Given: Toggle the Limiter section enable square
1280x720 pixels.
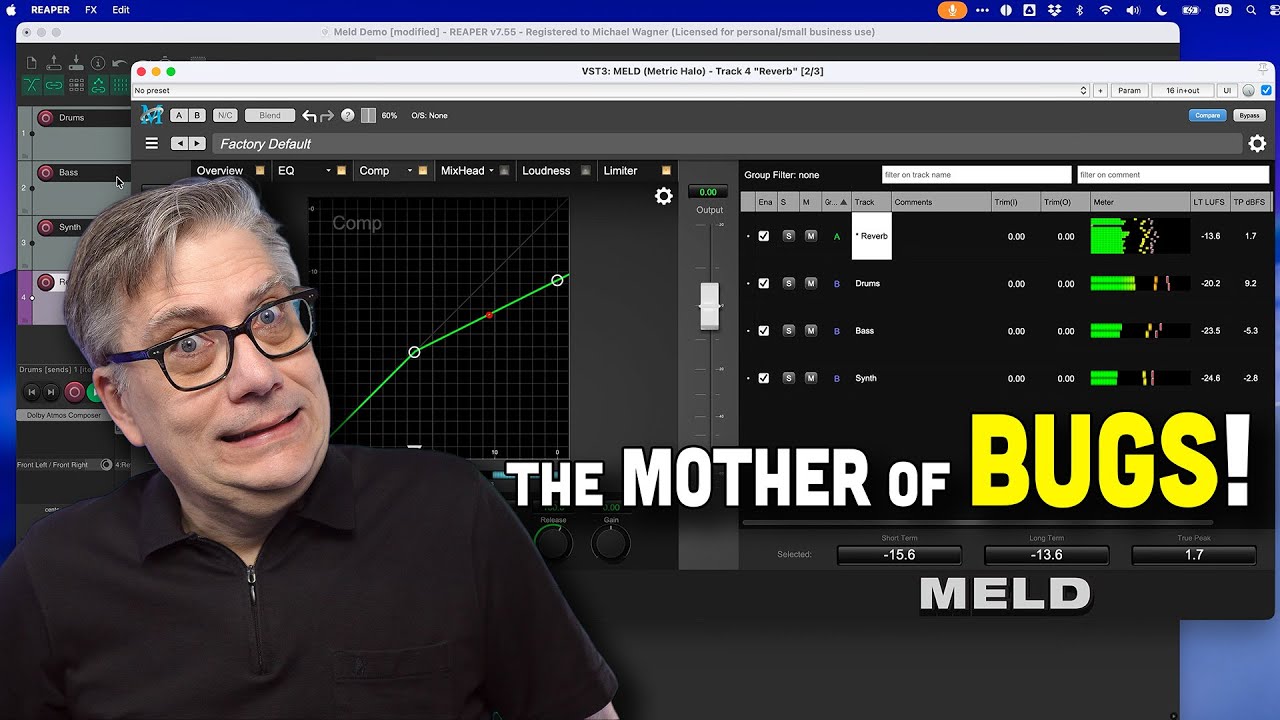Looking at the screenshot, I should 667,171.
